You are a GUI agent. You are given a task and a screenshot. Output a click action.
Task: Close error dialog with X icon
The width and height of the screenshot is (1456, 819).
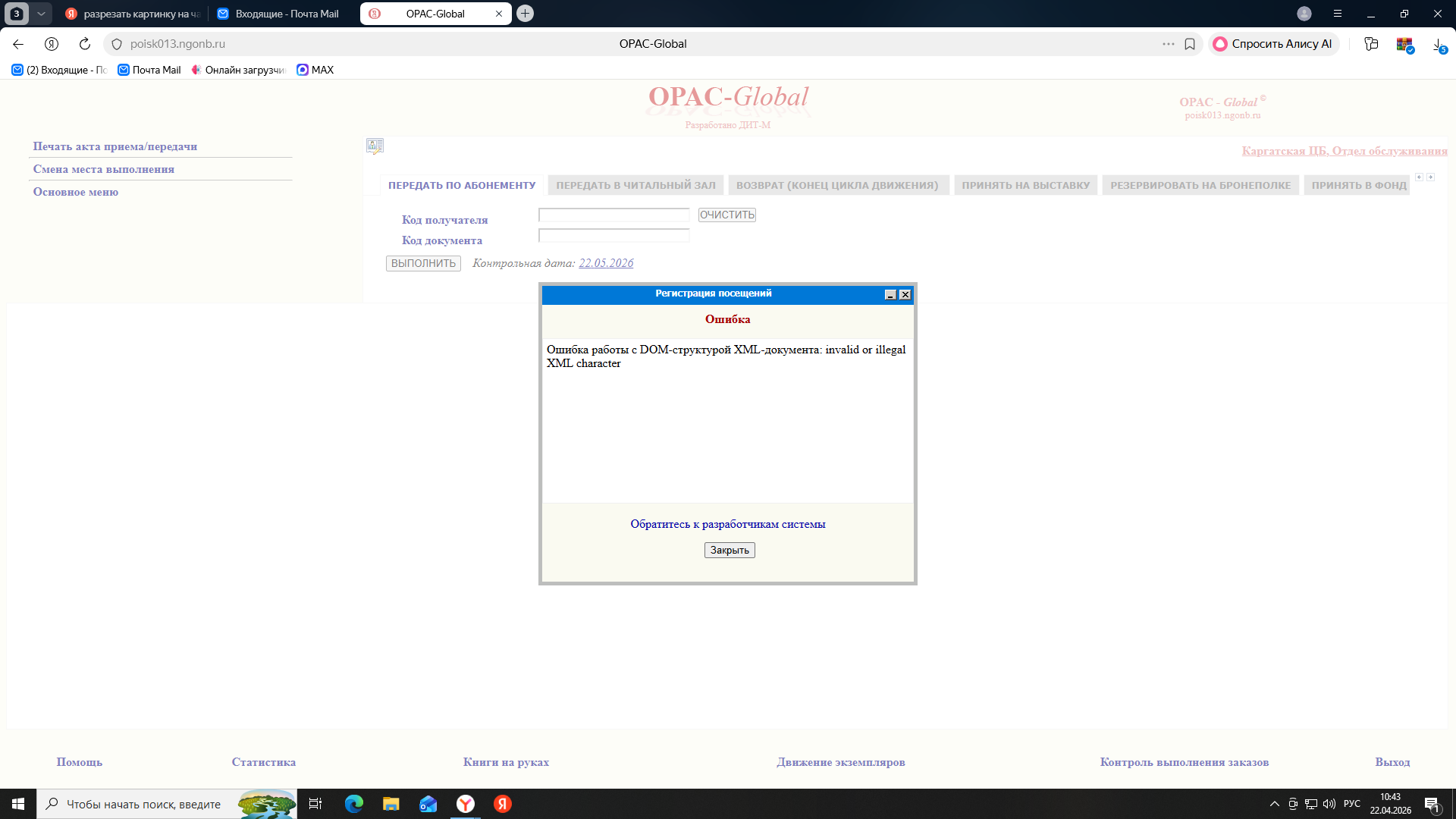tap(905, 295)
